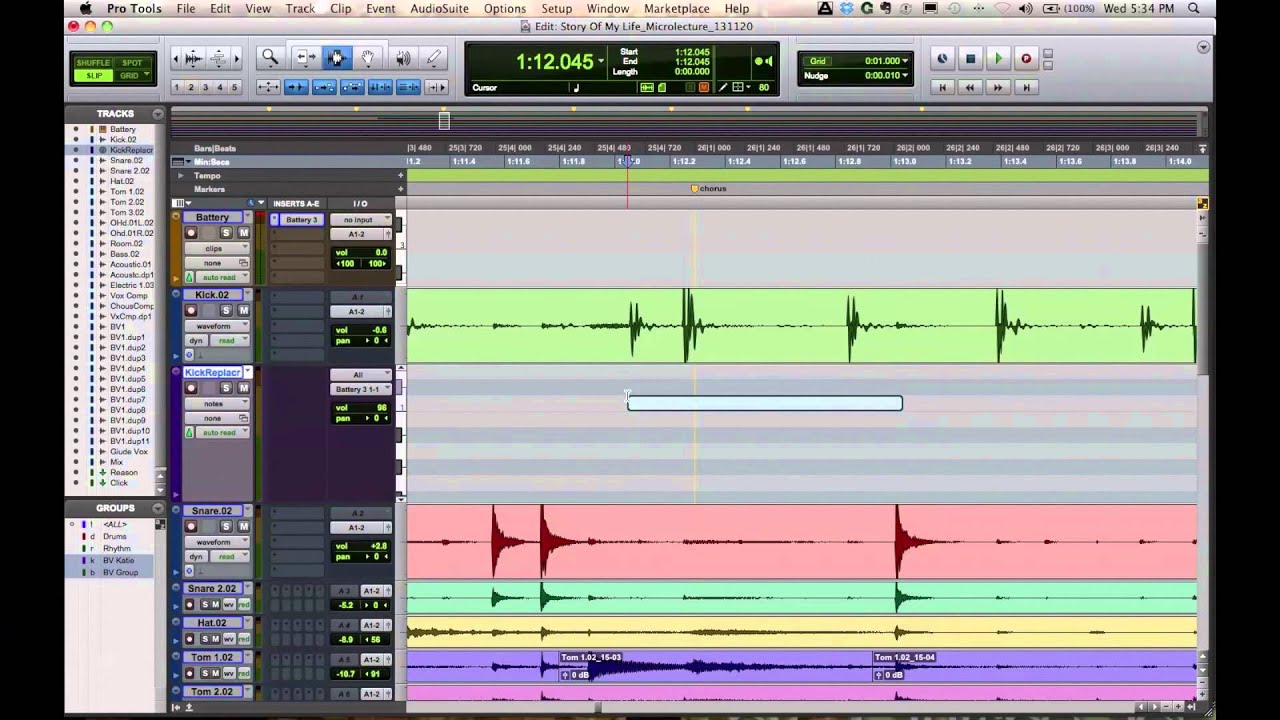Open Battery track 'no input' selector
1280x720 pixels.
360,219
